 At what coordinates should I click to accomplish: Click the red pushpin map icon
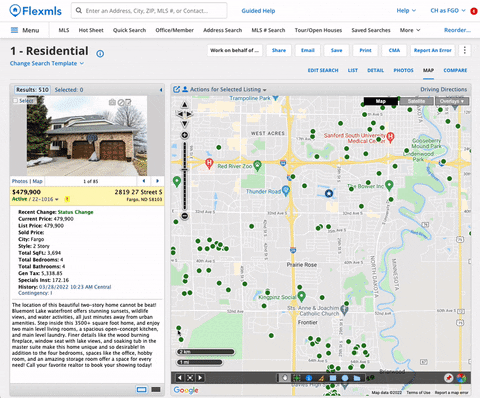pyautogui.click(x=449, y=378)
